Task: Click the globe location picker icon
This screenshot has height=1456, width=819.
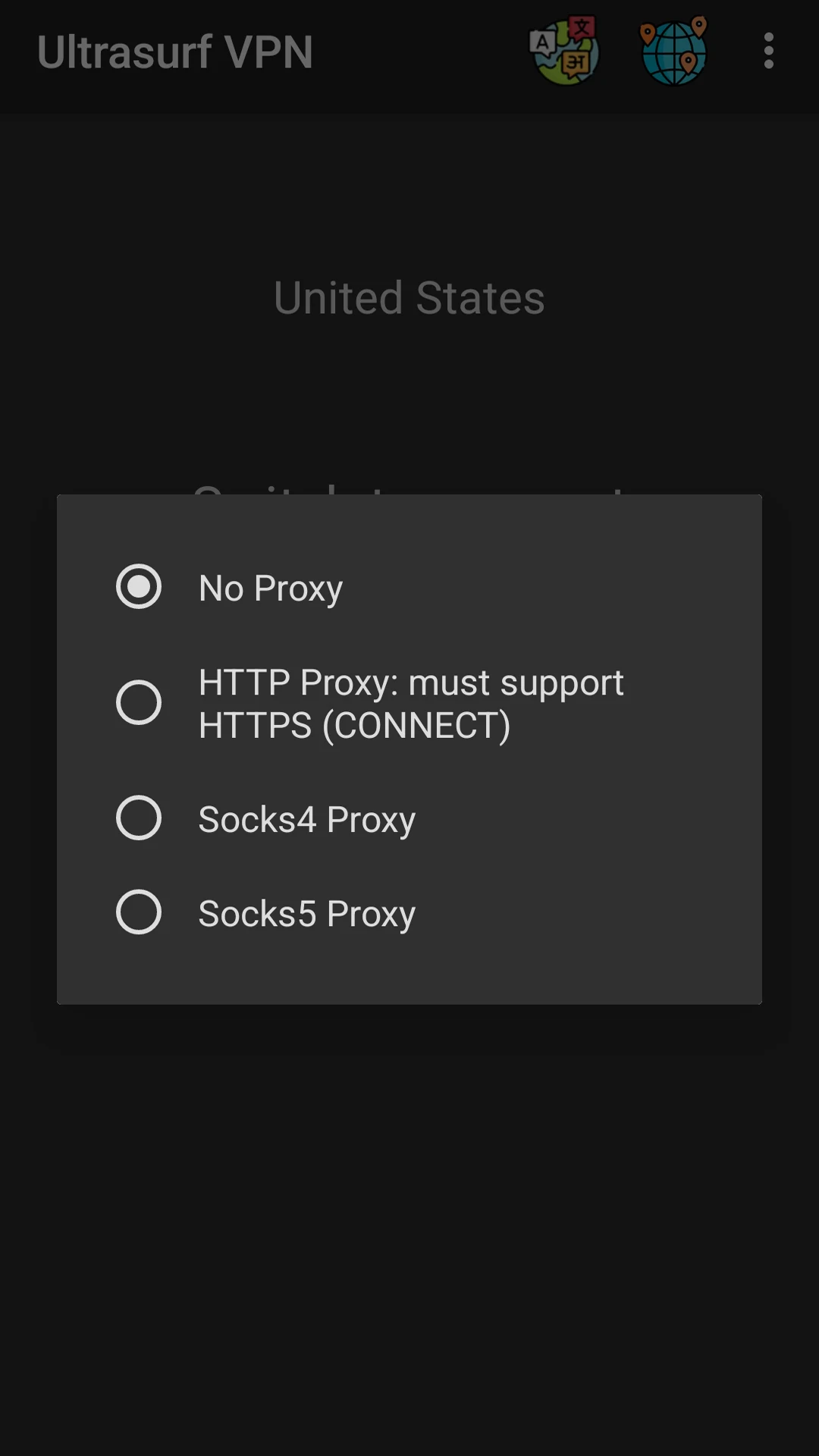Action: pyautogui.click(x=673, y=52)
